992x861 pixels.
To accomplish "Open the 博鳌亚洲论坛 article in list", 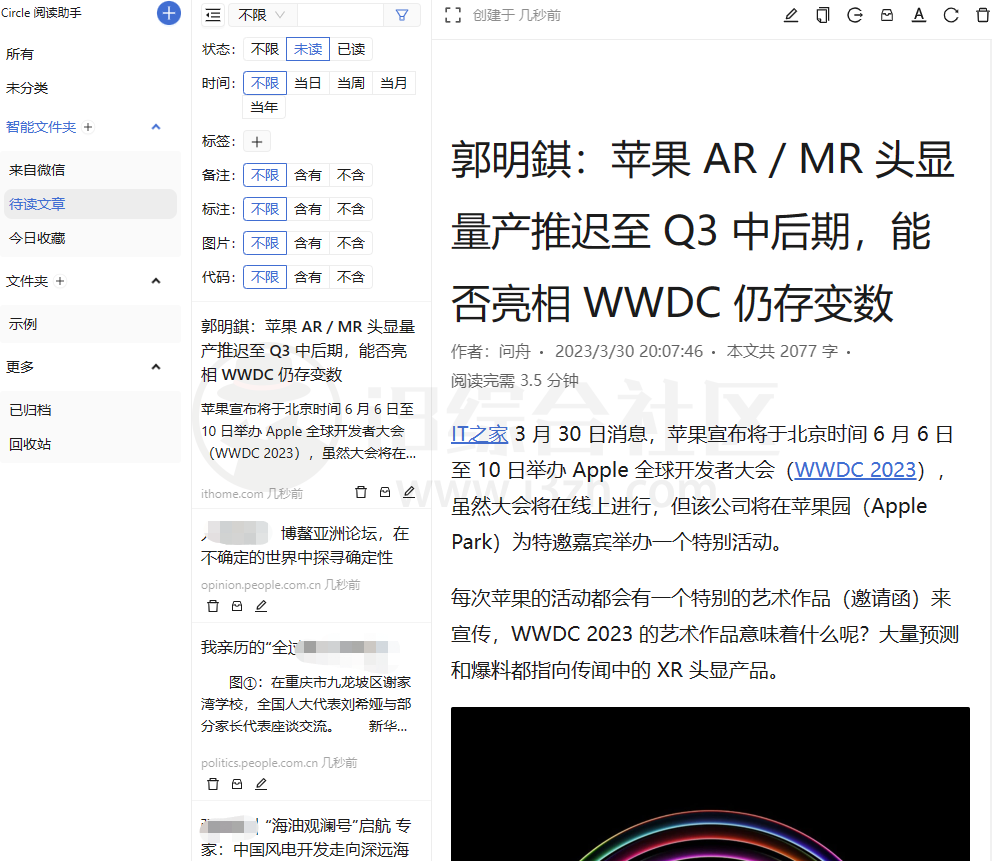I will pyautogui.click(x=306, y=545).
